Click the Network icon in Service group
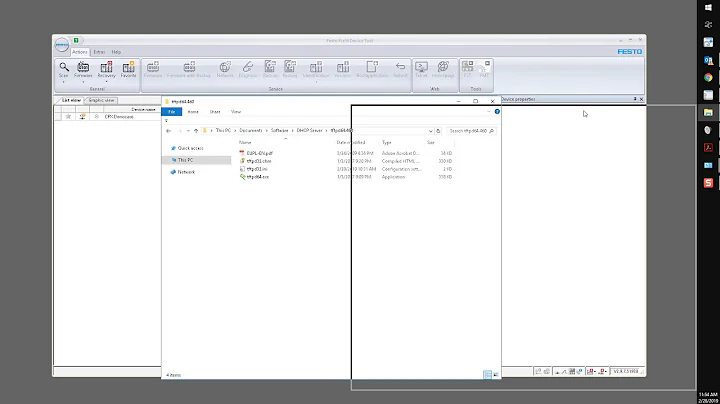This screenshot has height=404, width=720. pyautogui.click(x=225, y=69)
